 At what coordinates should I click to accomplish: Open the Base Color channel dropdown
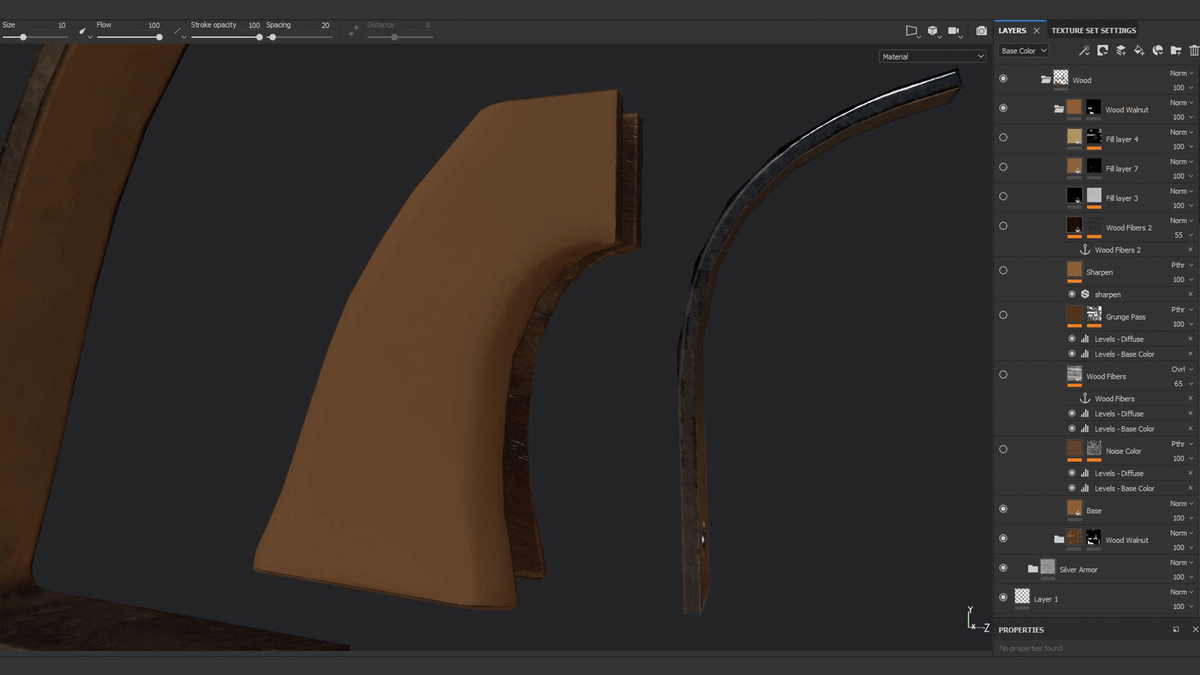(1023, 51)
